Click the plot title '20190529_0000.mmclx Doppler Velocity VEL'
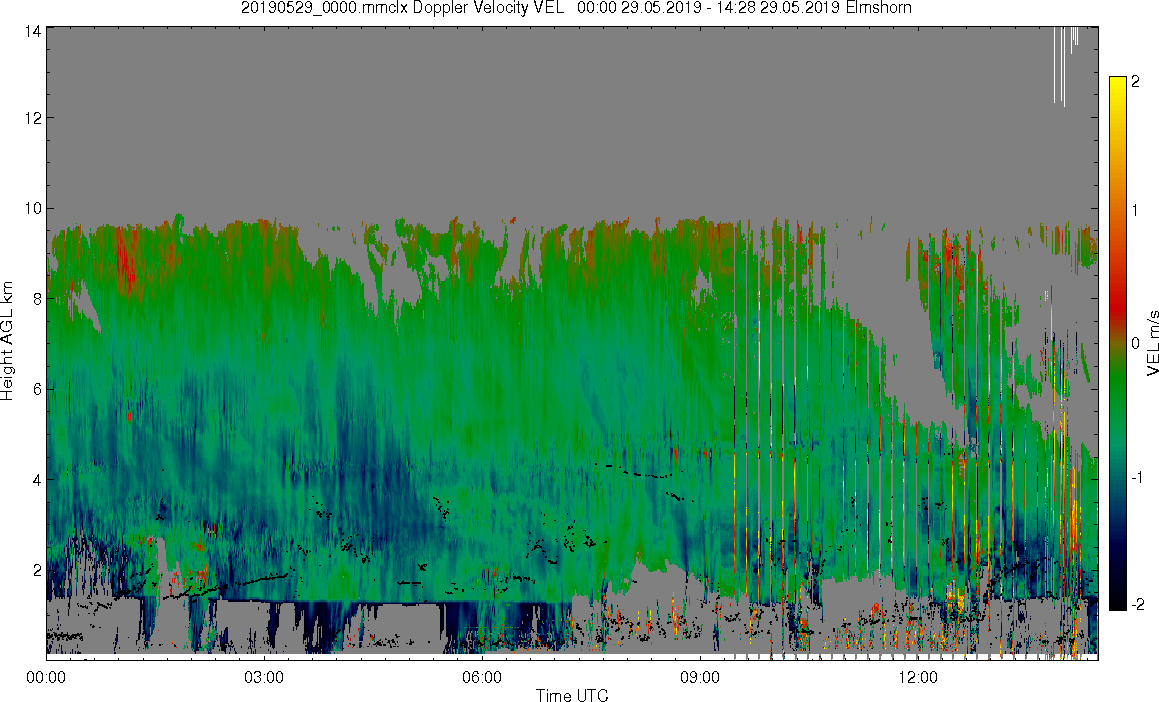1159x702 pixels. pyautogui.click(x=404, y=8)
